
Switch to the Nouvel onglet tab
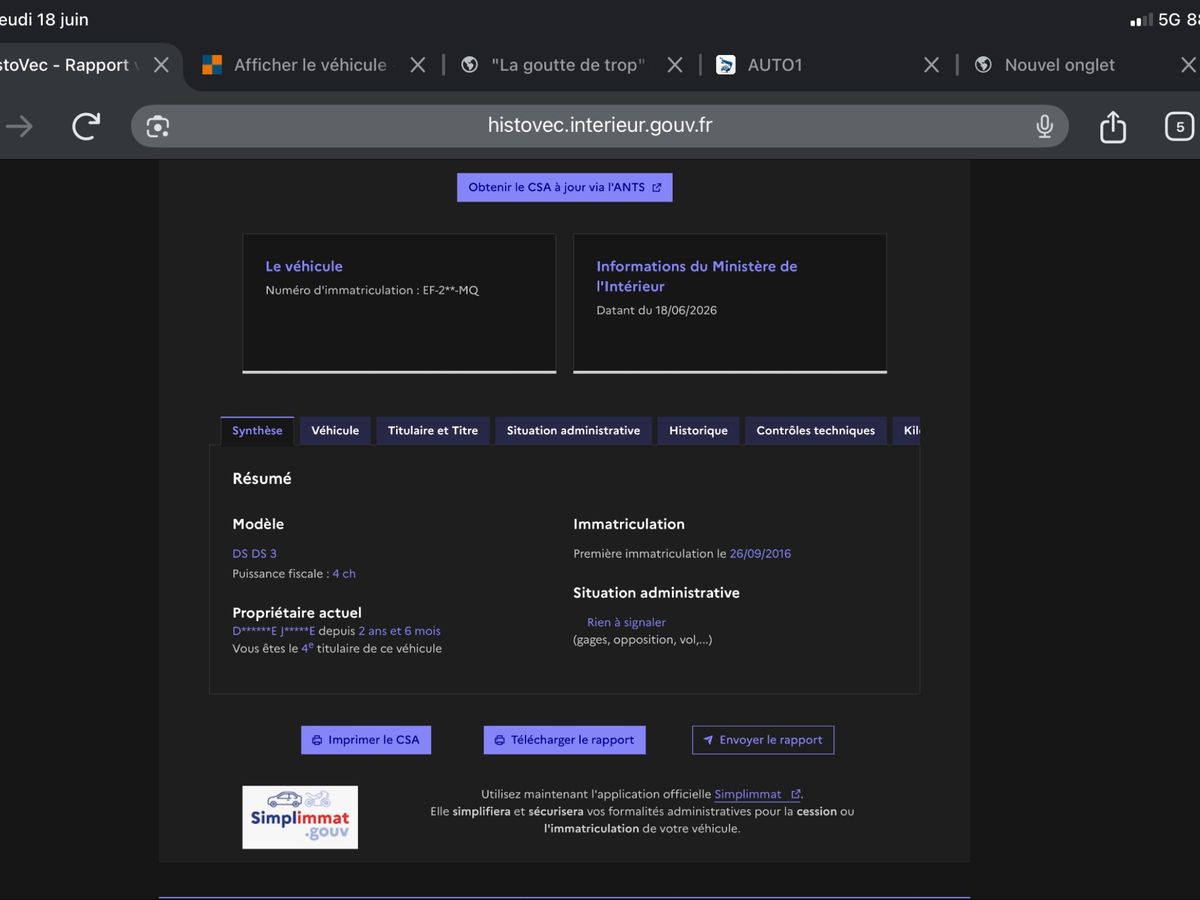1059,65
